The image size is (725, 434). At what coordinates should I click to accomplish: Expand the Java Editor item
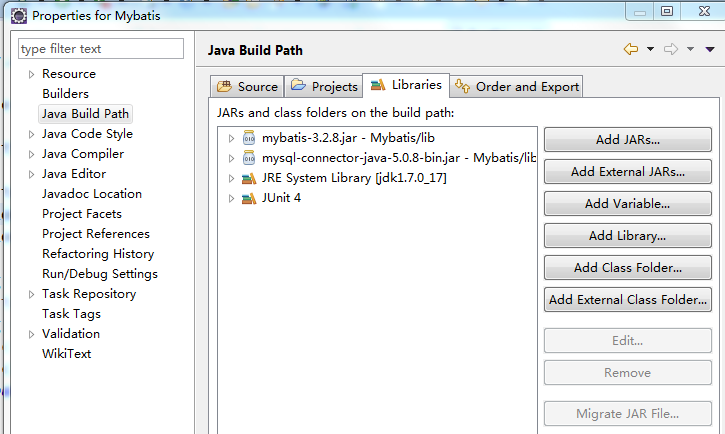click(x=31, y=174)
